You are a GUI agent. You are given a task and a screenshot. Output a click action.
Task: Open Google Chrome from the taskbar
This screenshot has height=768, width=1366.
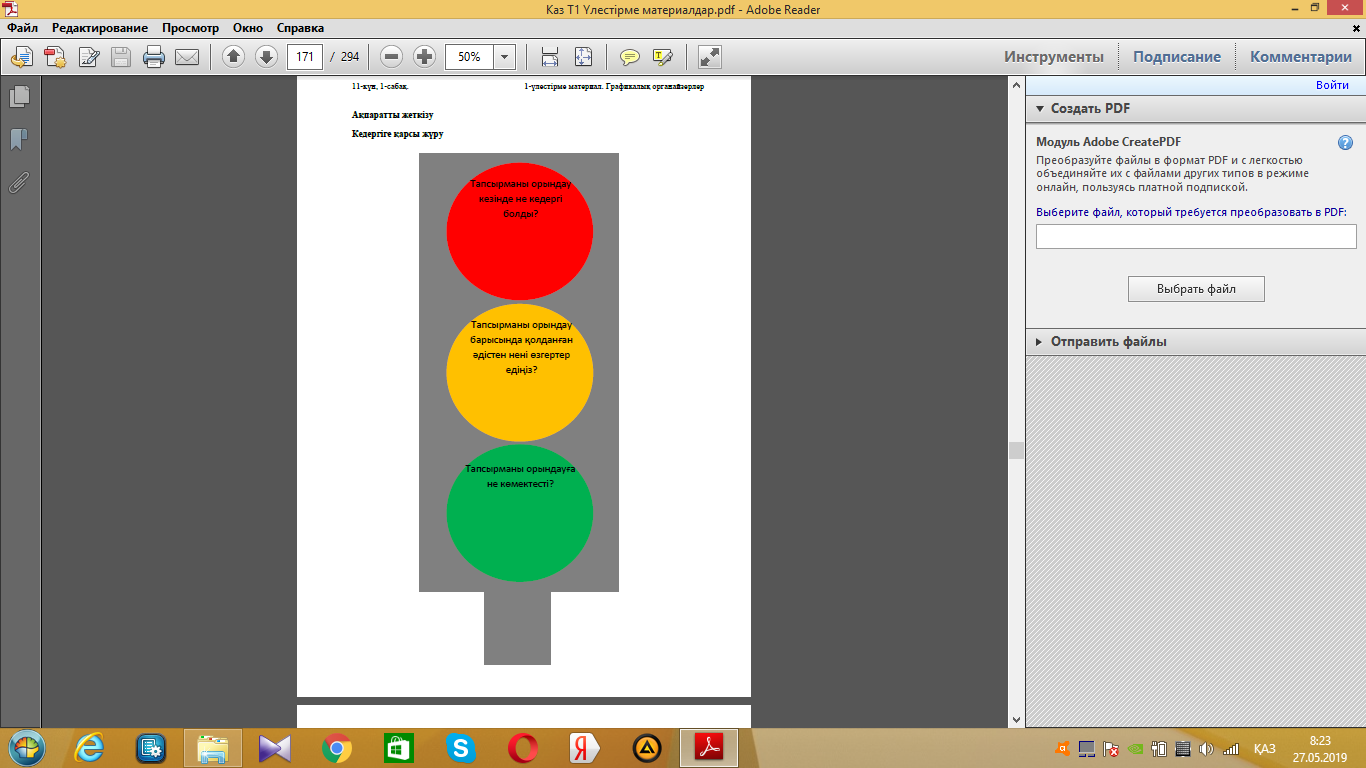337,748
